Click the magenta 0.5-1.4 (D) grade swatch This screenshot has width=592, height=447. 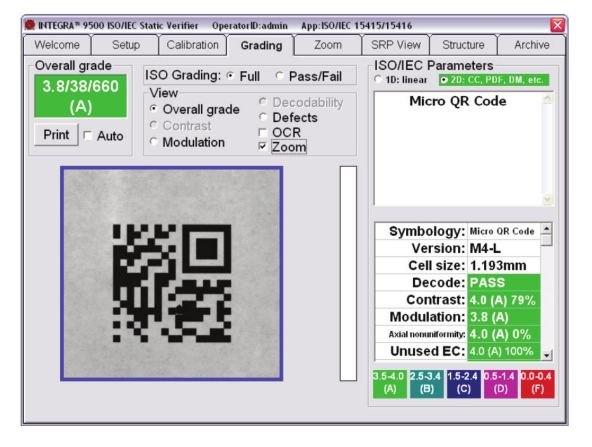point(501,384)
